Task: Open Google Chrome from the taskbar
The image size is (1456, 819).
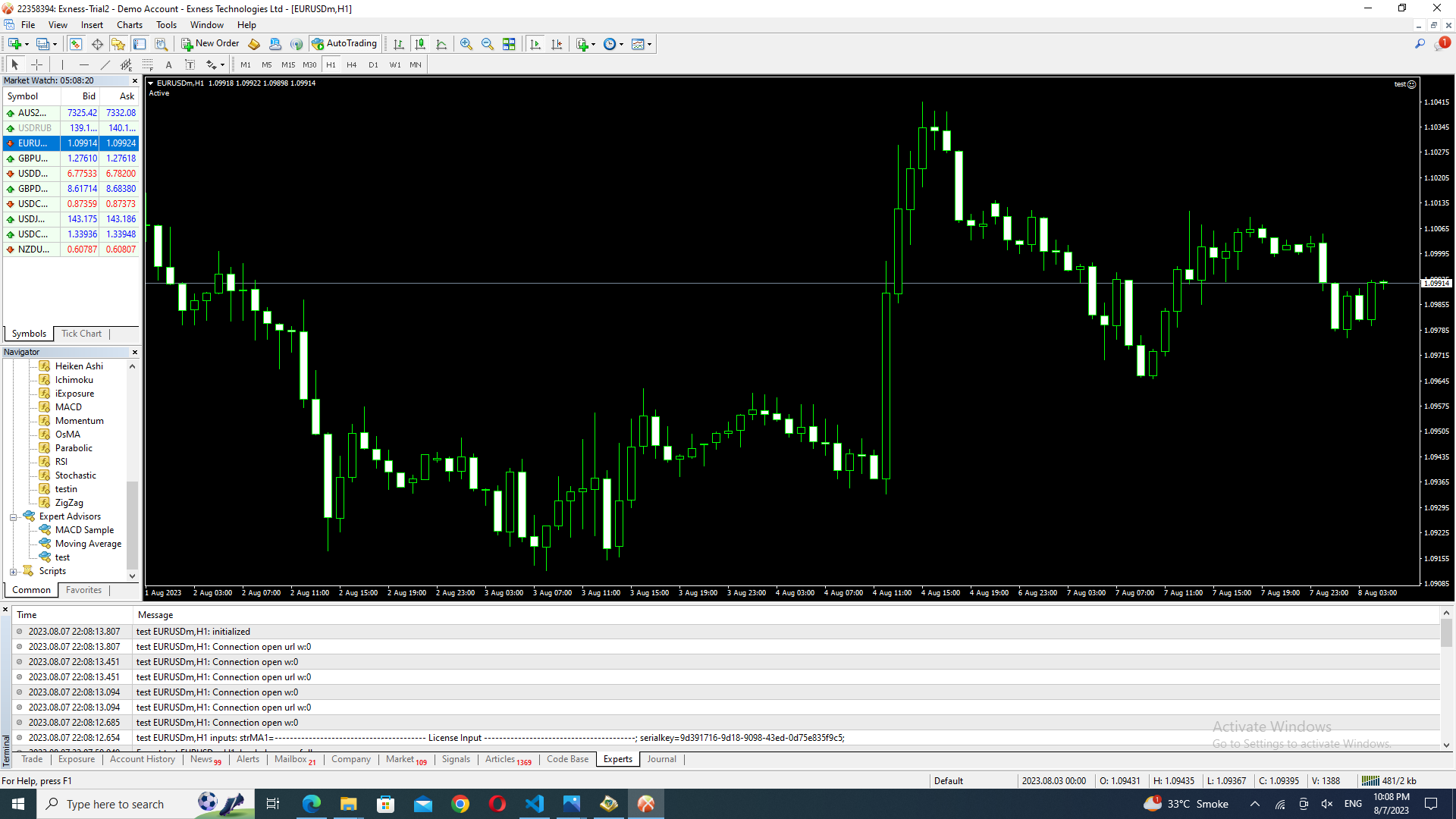Action: coord(460,804)
